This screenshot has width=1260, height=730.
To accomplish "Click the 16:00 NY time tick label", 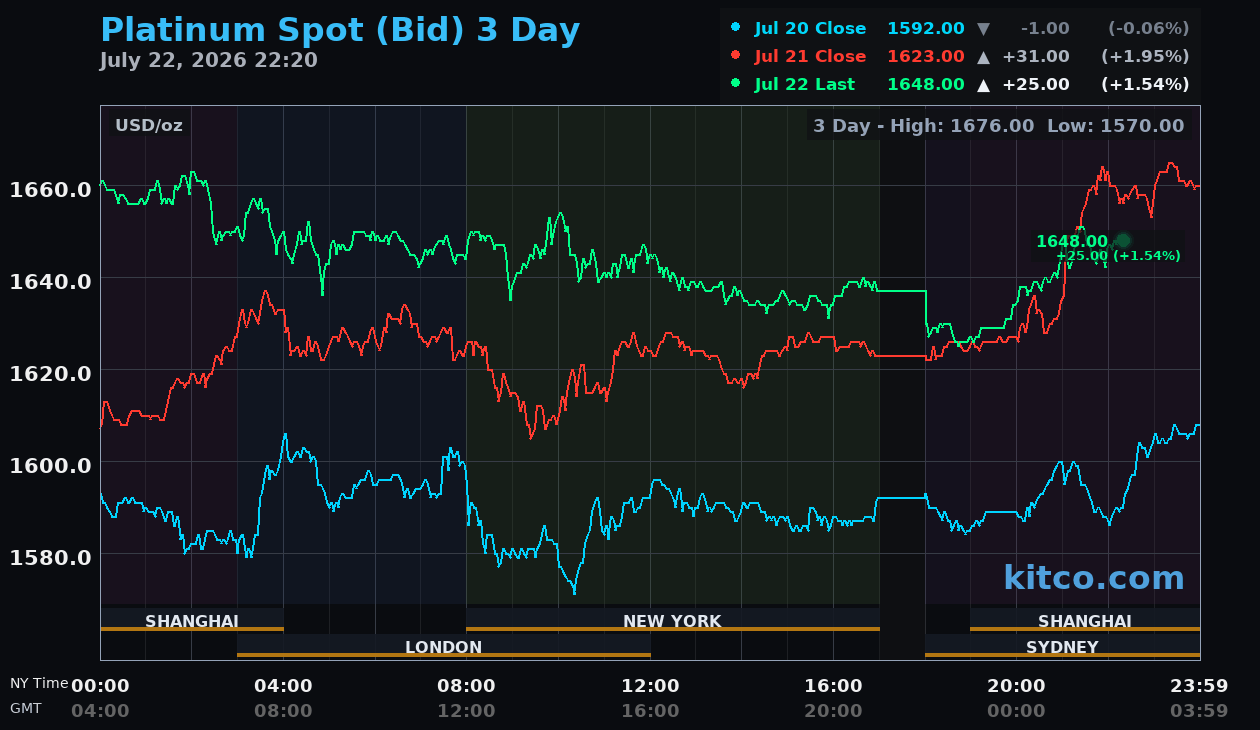I will pos(833,686).
